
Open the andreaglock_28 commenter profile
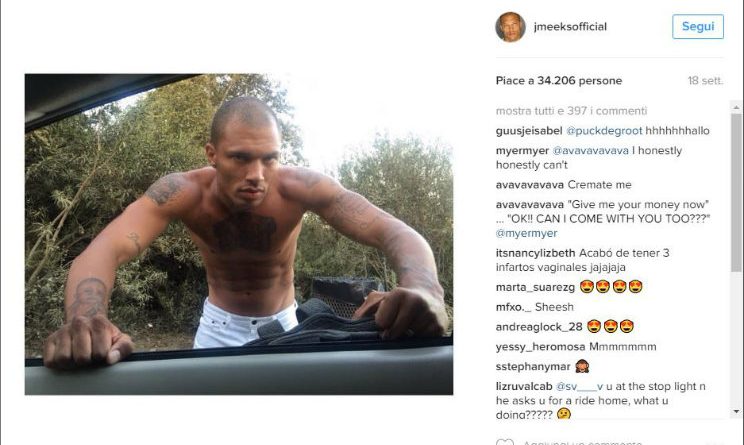coord(539,327)
